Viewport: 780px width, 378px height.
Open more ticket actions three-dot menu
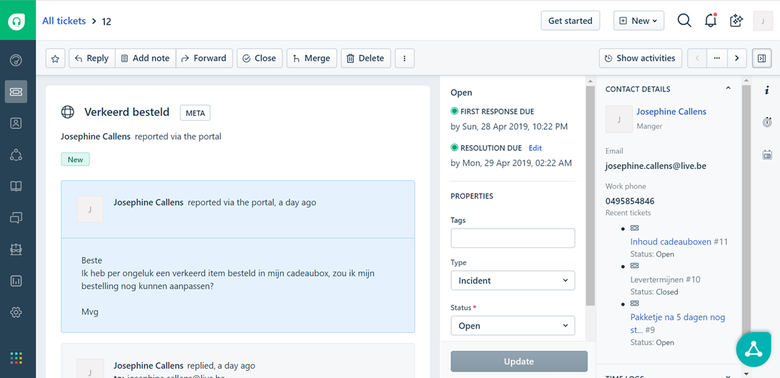tap(404, 58)
